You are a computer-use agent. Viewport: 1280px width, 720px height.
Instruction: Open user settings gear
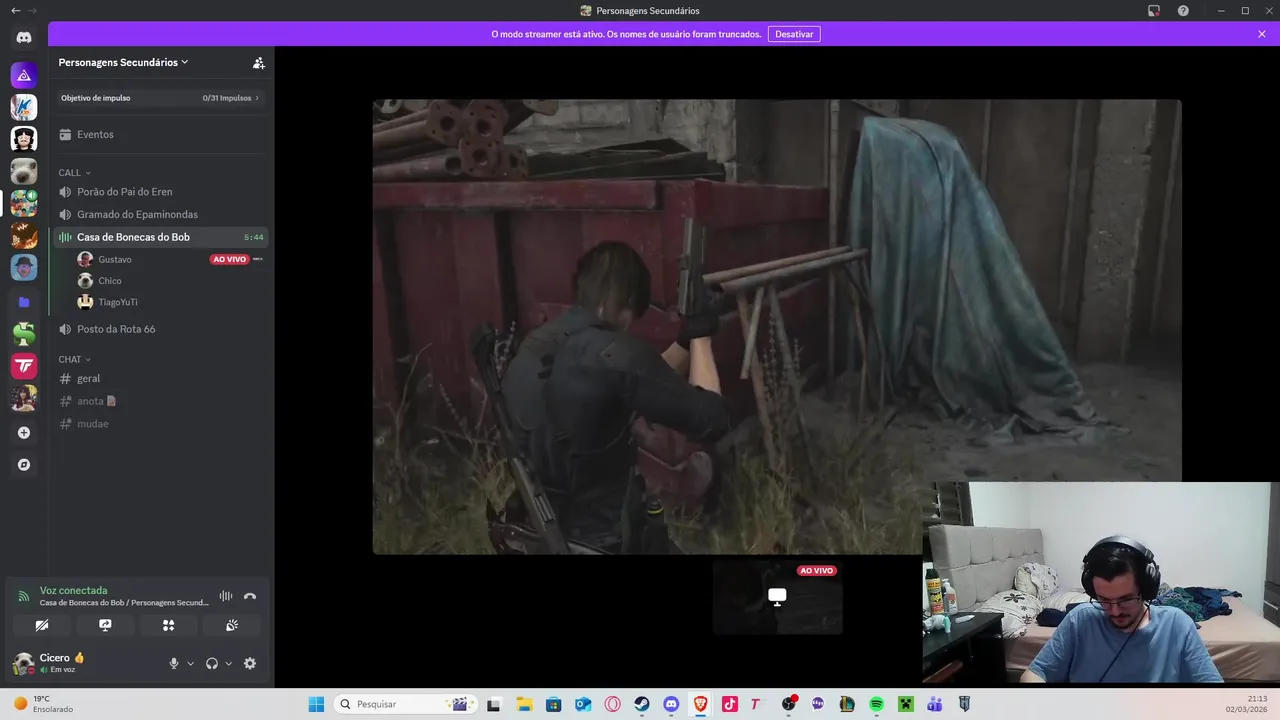(x=250, y=663)
